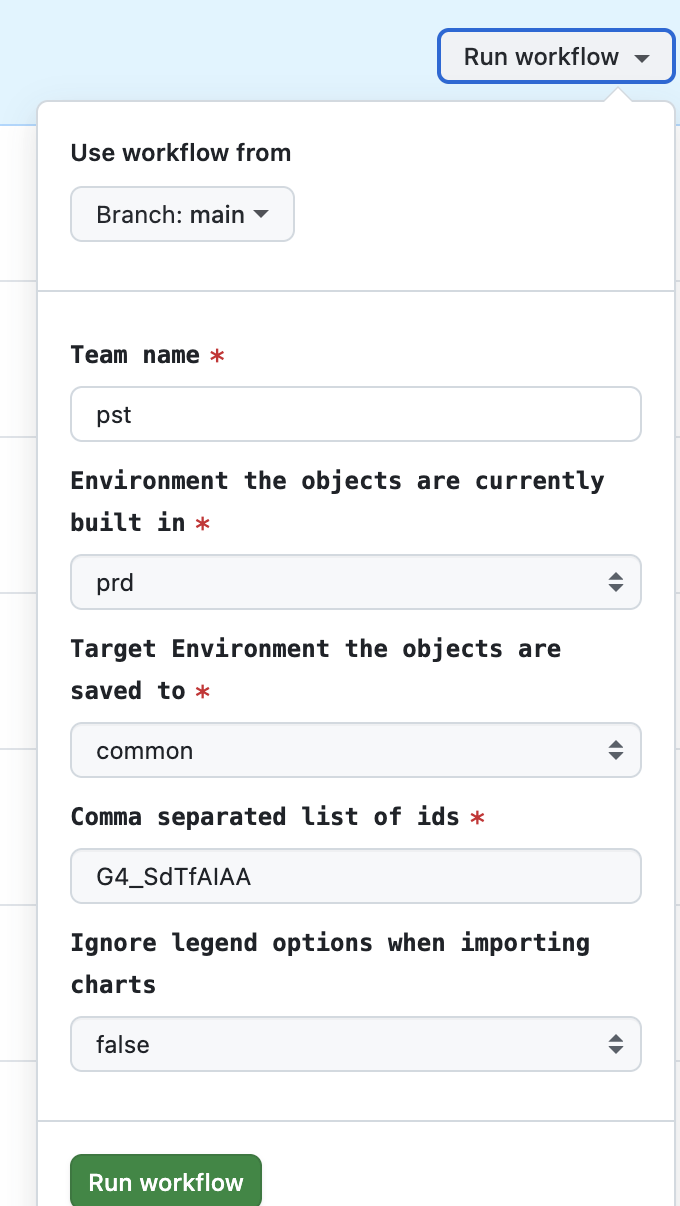Click the caret on top Run workflow button
The image size is (680, 1206).
(641, 58)
